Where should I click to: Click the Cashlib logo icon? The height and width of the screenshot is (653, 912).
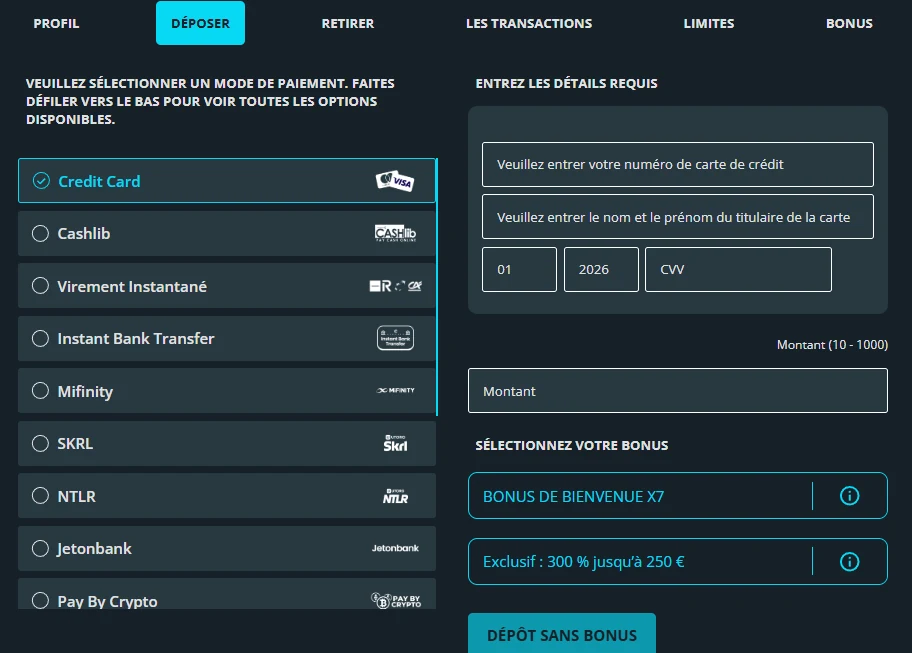pos(396,233)
